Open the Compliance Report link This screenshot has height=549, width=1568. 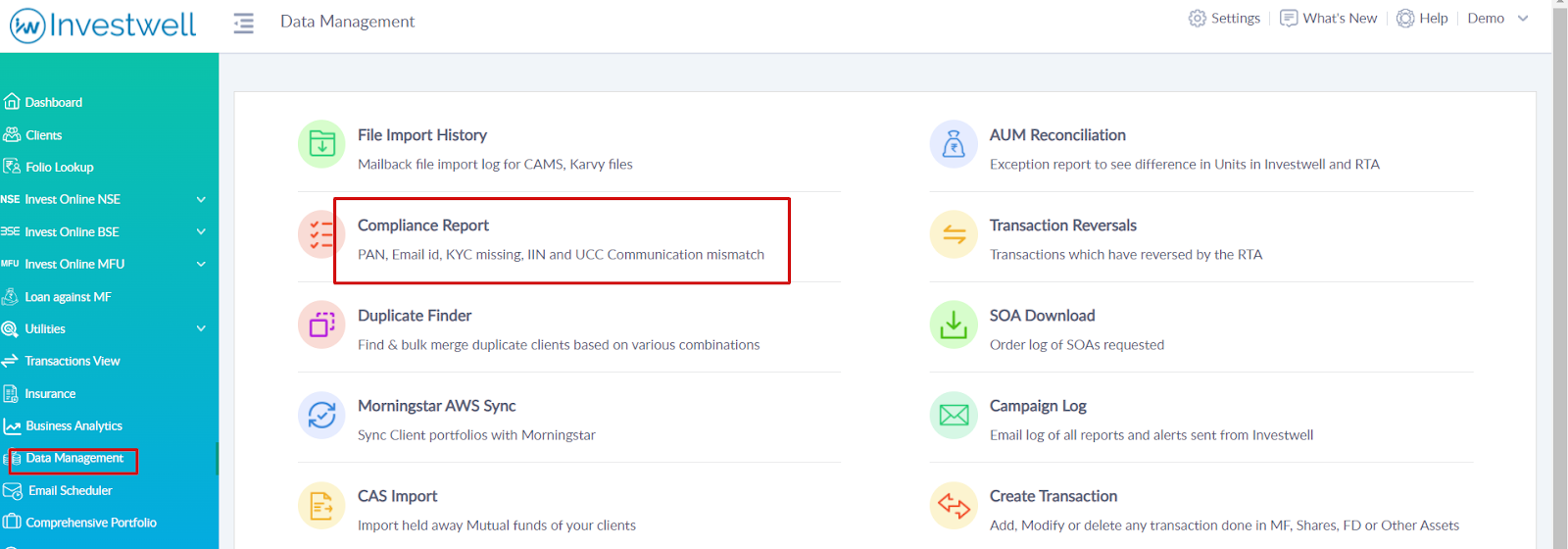point(423,225)
